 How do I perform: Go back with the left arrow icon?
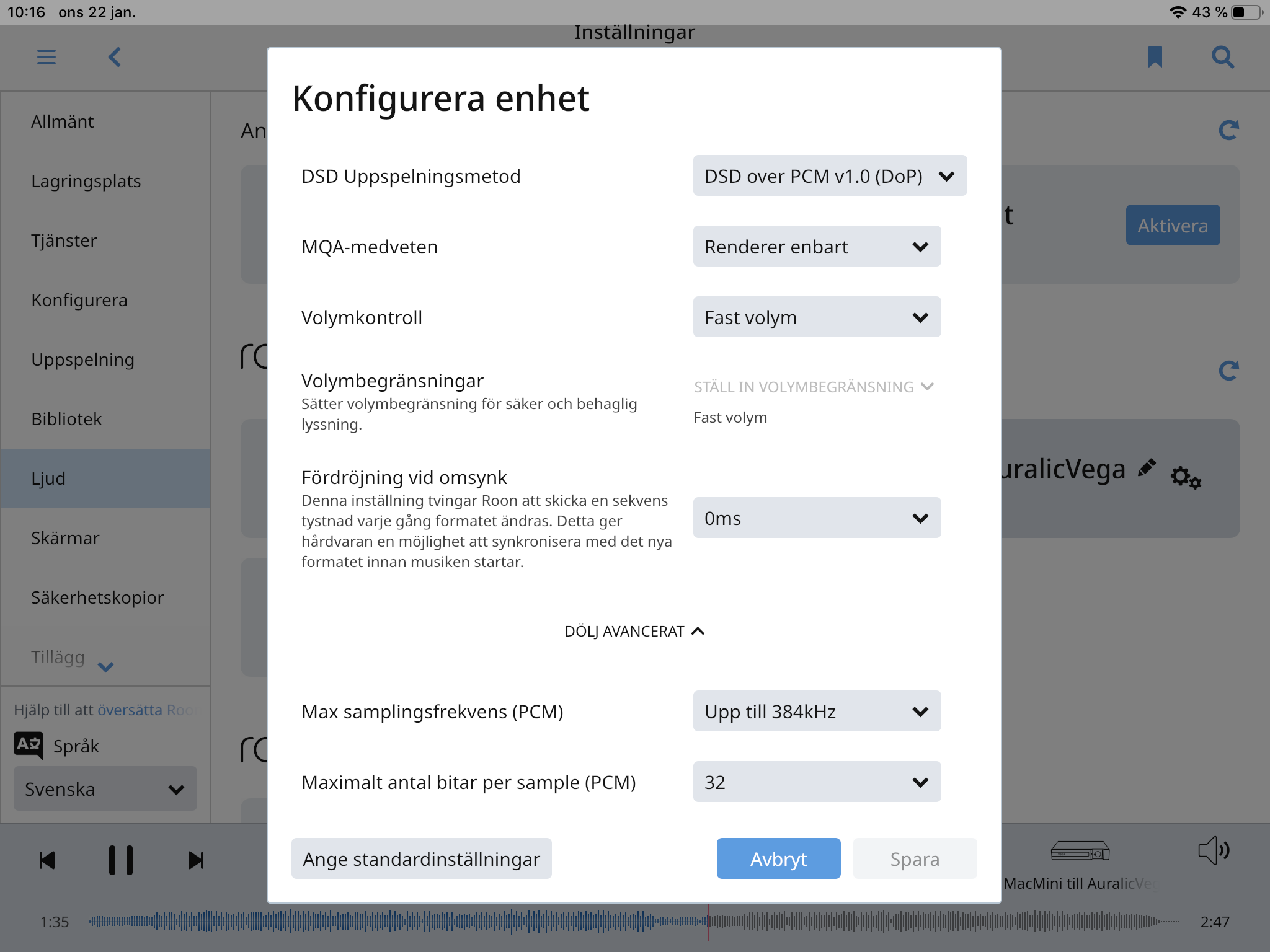[x=115, y=58]
